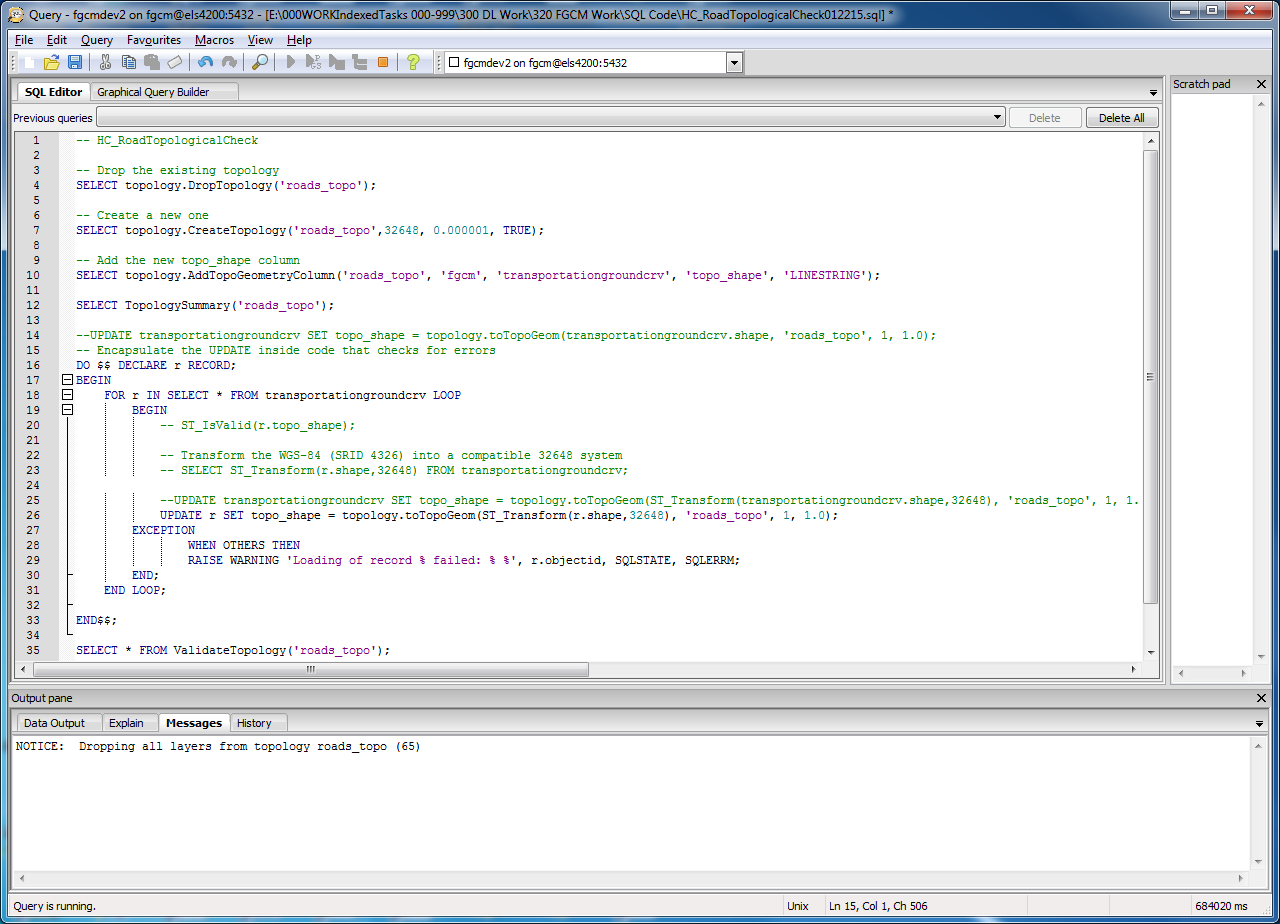Click the Delete All button
1280x924 pixels.
(1121, 118)
